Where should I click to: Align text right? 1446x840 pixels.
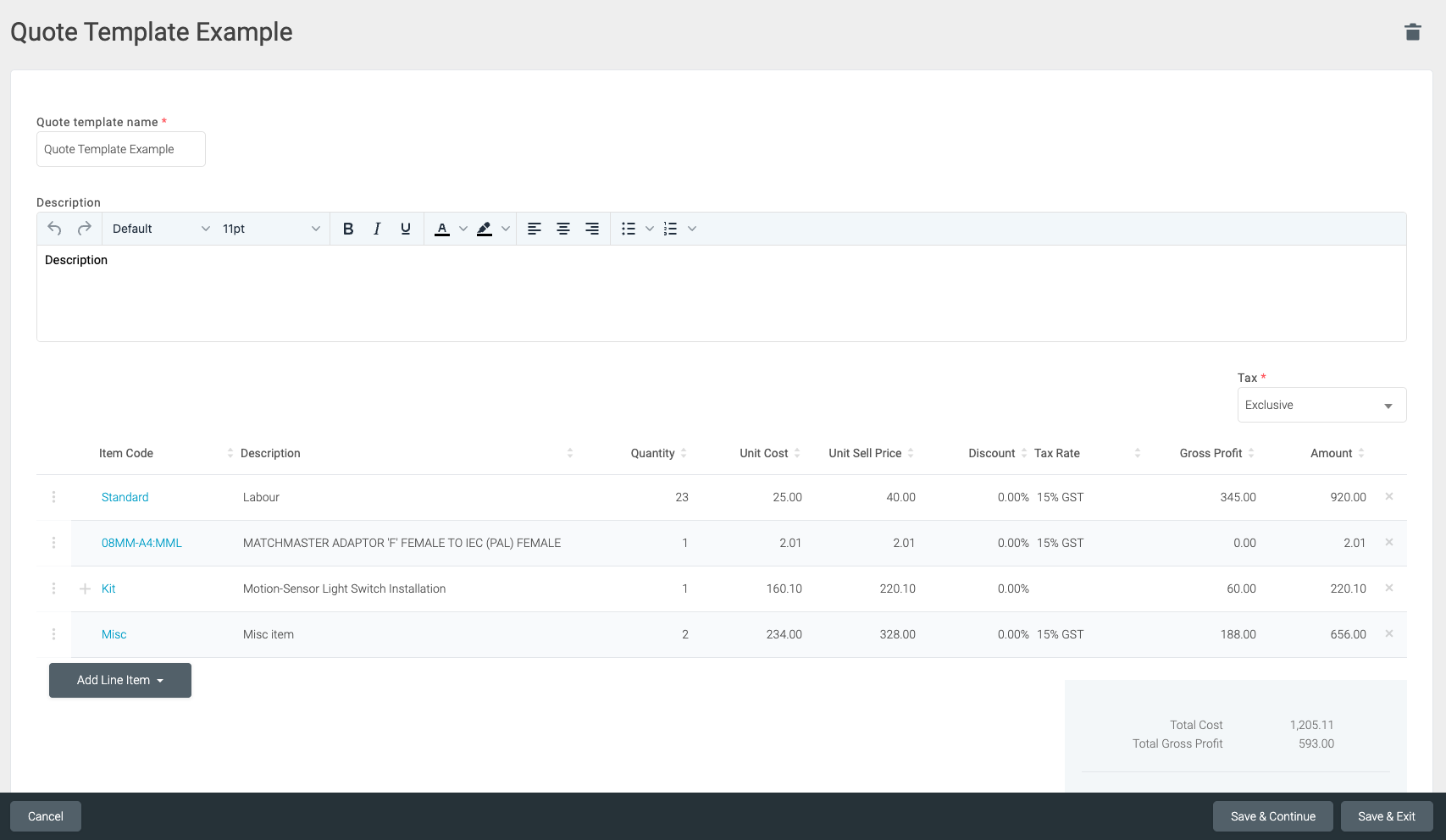click(x=592, y=229)
